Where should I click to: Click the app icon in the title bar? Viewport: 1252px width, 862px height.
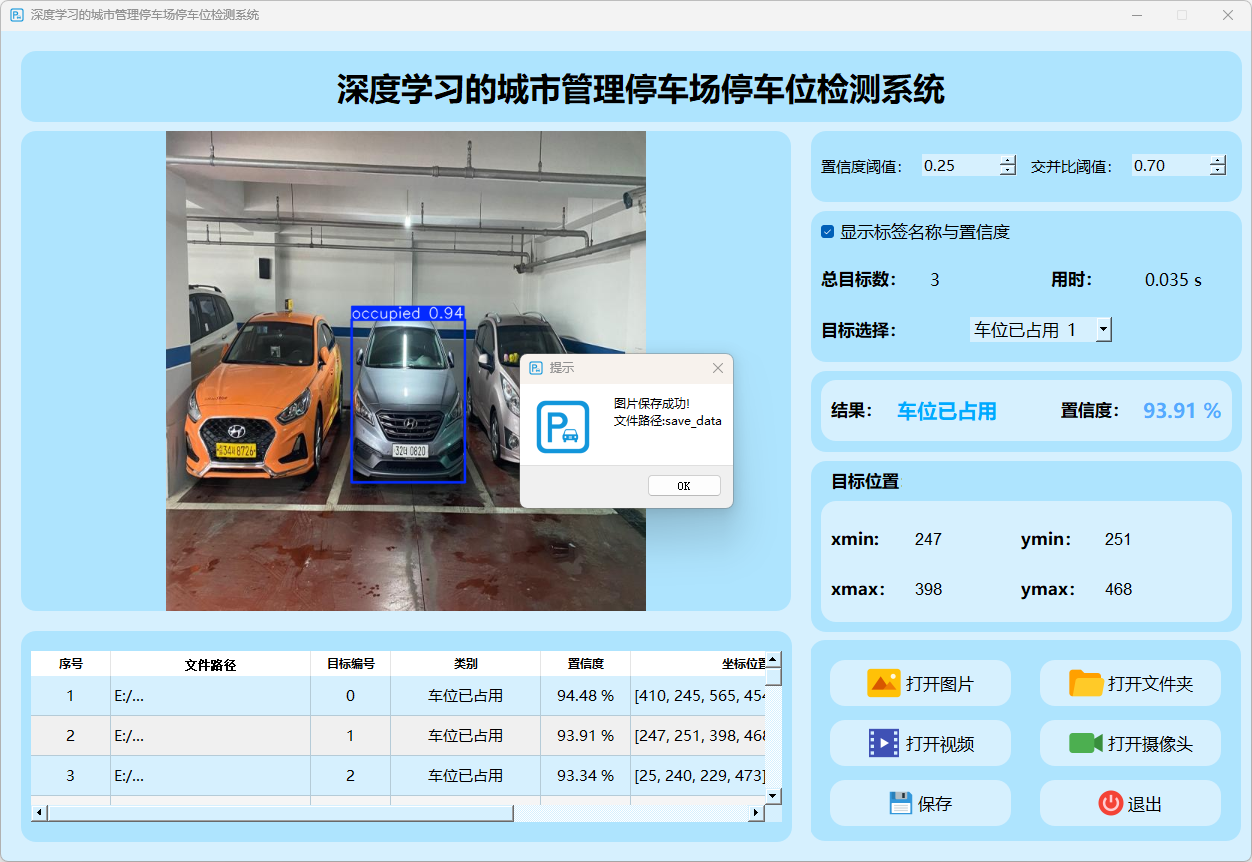(x=17, y=15)
